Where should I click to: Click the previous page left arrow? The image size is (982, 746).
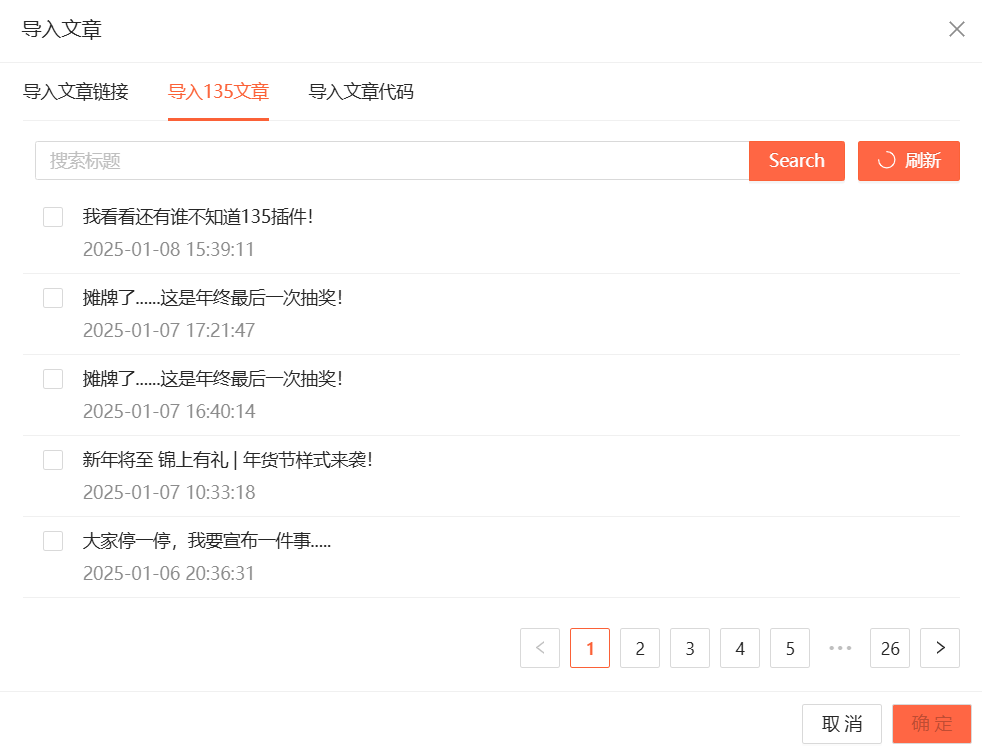[x=540, y=648]
